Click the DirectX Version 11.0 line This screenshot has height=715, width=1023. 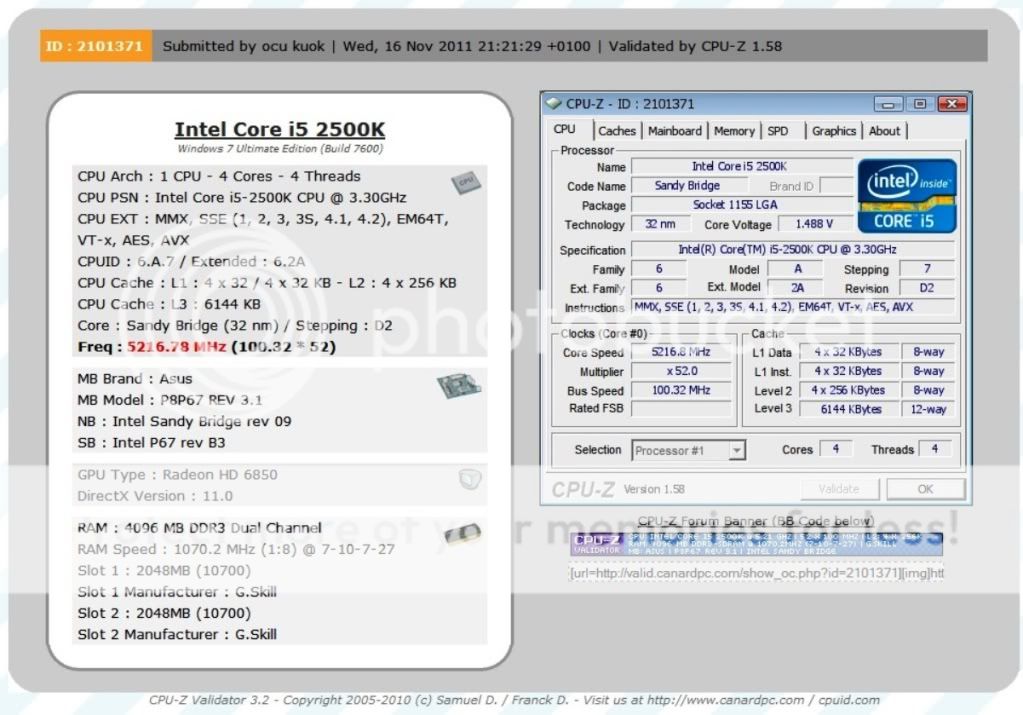click(155, 496)
